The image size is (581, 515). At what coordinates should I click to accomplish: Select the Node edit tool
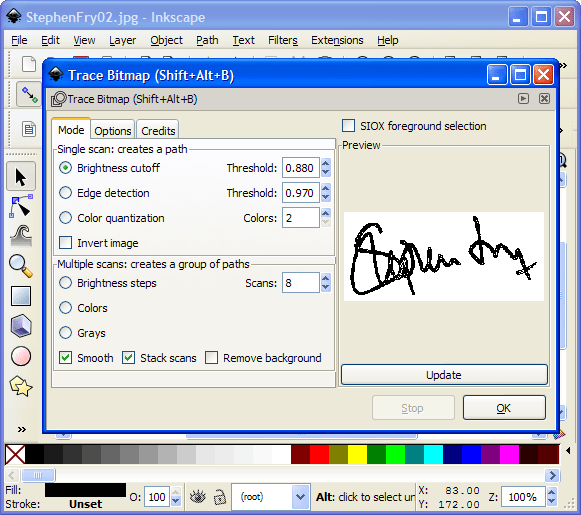tap(21, 206)
